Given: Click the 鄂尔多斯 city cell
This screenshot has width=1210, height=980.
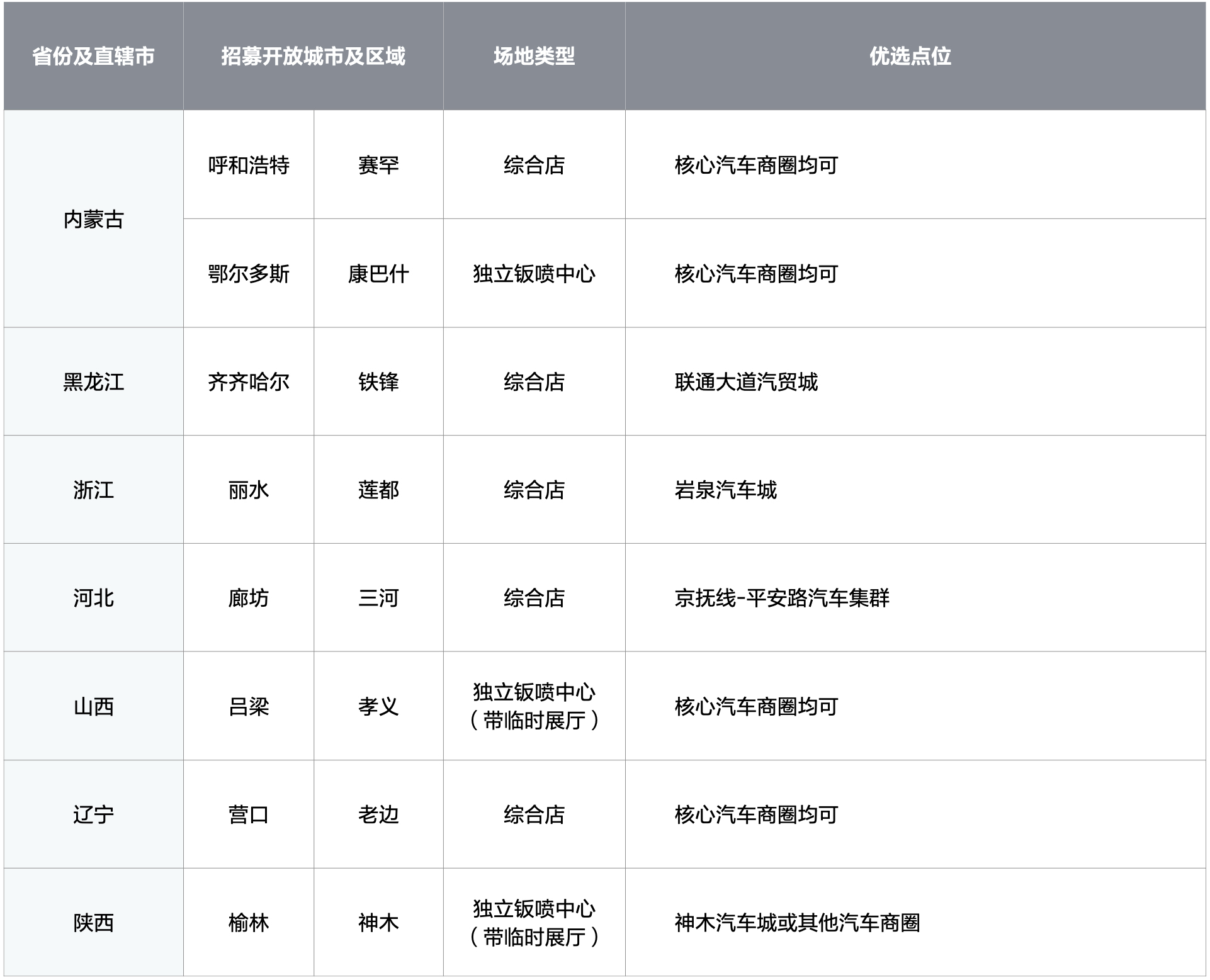Looking at the screenshot, I should 249,274.
